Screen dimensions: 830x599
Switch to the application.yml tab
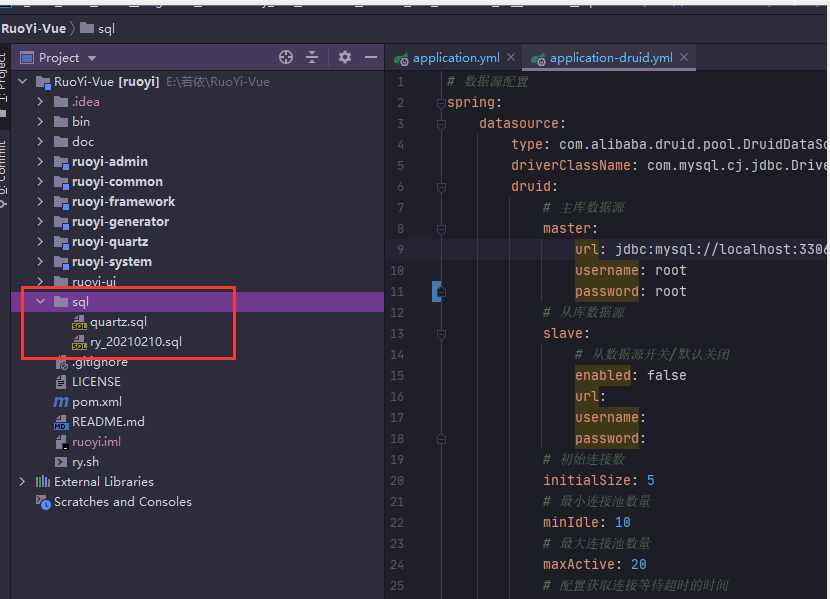point(456,58)
